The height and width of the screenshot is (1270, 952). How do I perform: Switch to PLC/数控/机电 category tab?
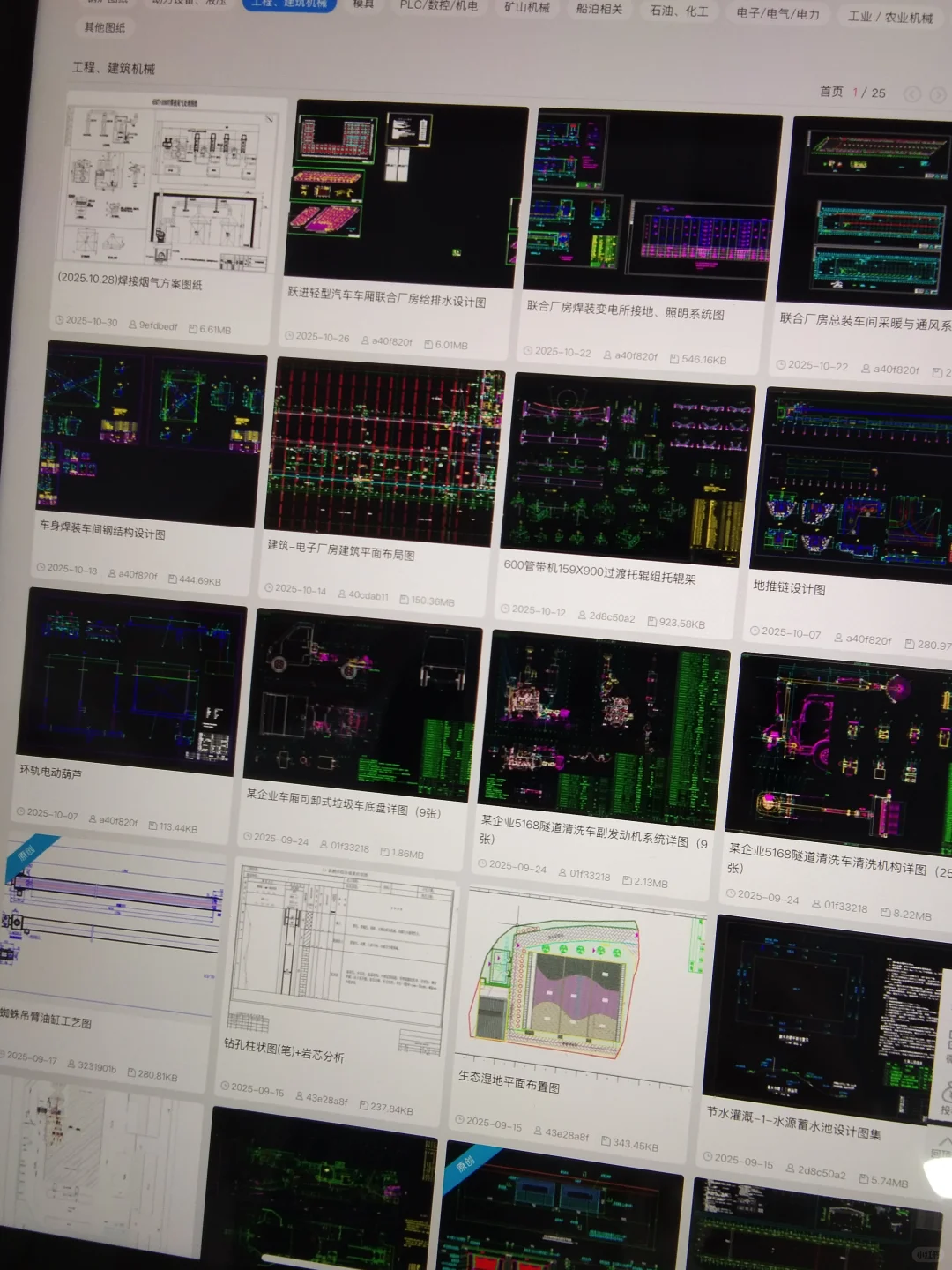pos(438,5)
